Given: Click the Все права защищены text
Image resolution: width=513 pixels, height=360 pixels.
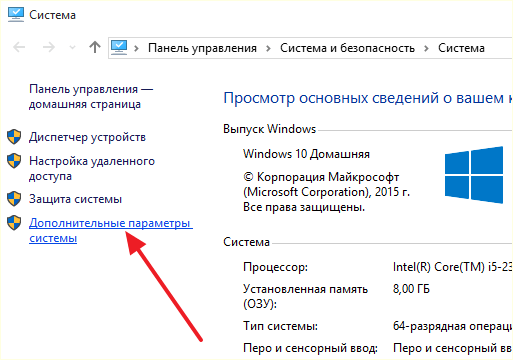Looking at the screenshot, I should [304, 207].
